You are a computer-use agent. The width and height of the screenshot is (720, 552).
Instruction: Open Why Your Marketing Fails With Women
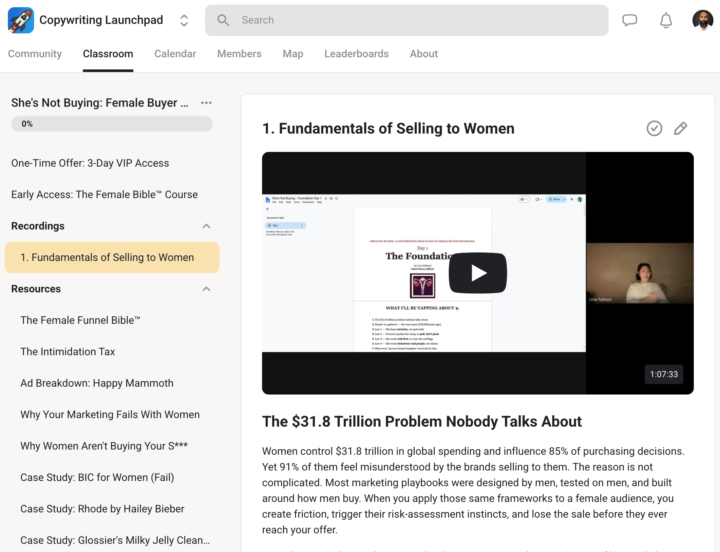coord(110,415)
